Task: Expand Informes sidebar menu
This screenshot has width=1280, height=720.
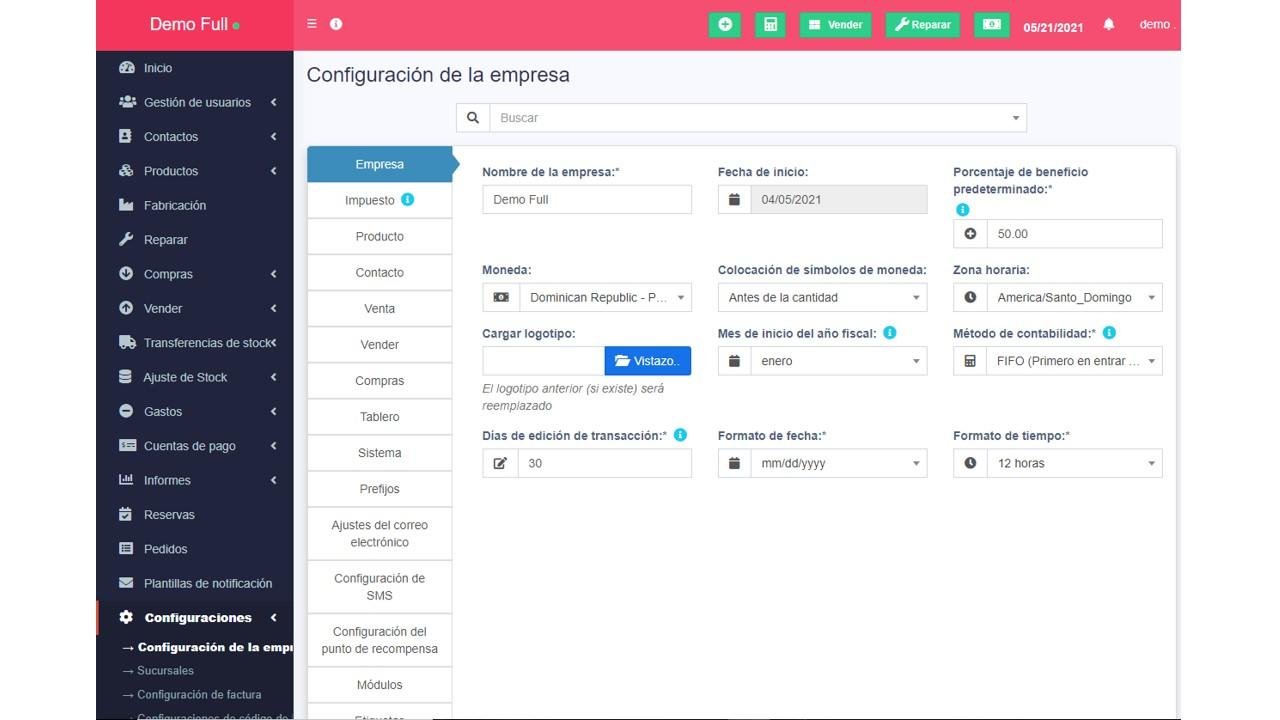Action: pyautogui.click(x=195, y=480)
